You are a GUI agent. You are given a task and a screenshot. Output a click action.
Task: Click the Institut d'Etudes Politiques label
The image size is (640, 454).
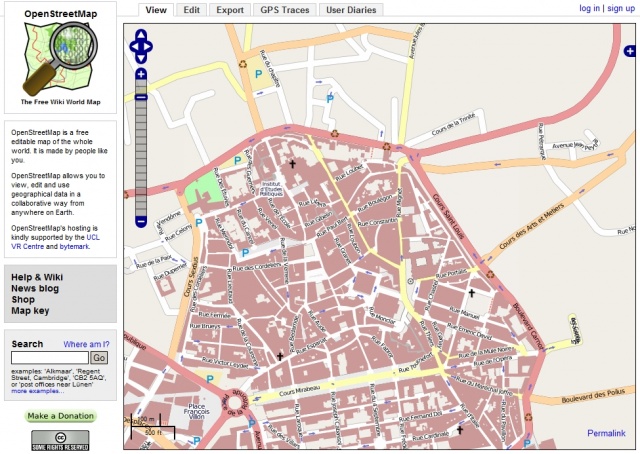tap(271, 189)
